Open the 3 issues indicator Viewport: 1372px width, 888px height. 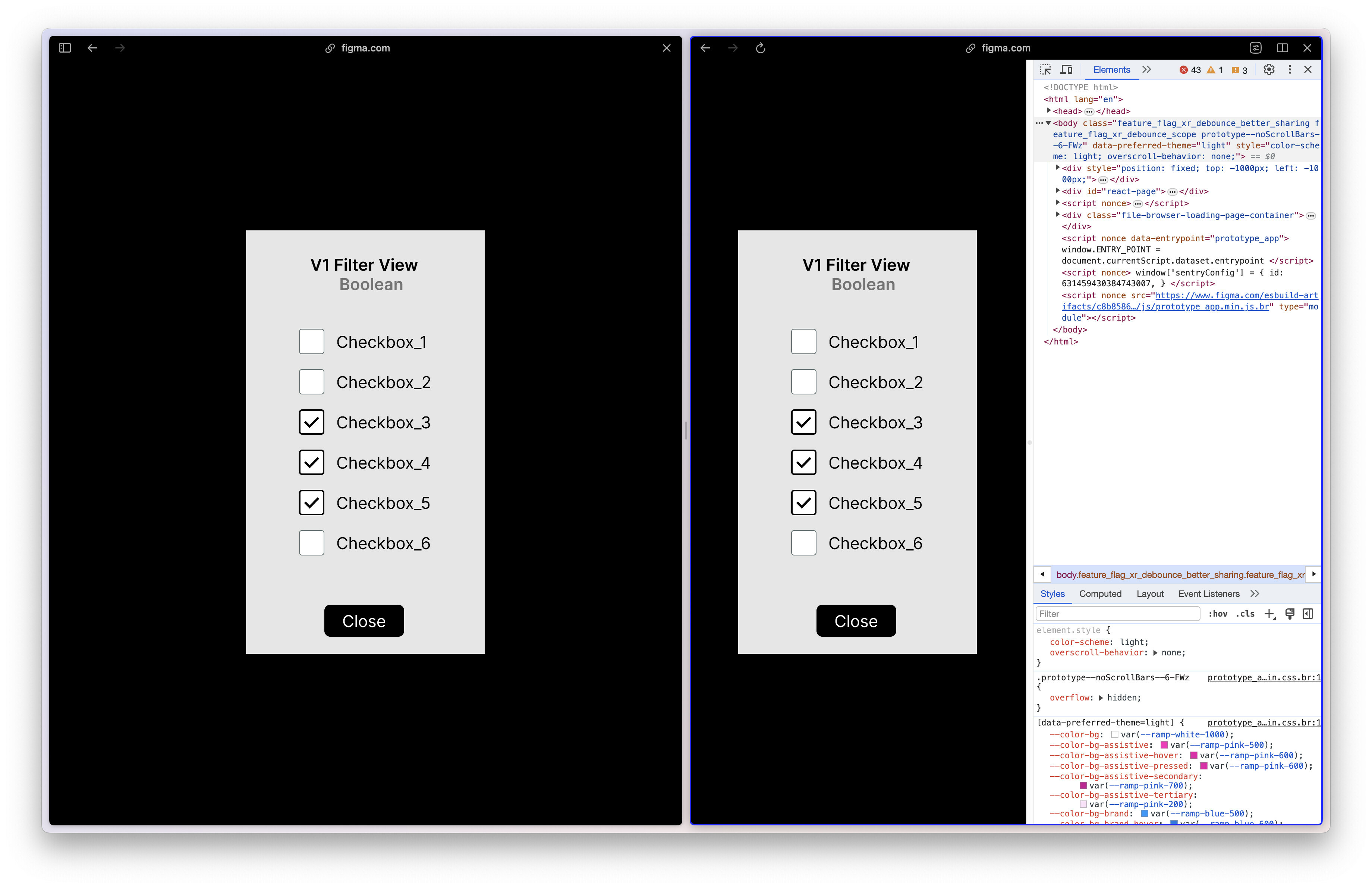1239,70
